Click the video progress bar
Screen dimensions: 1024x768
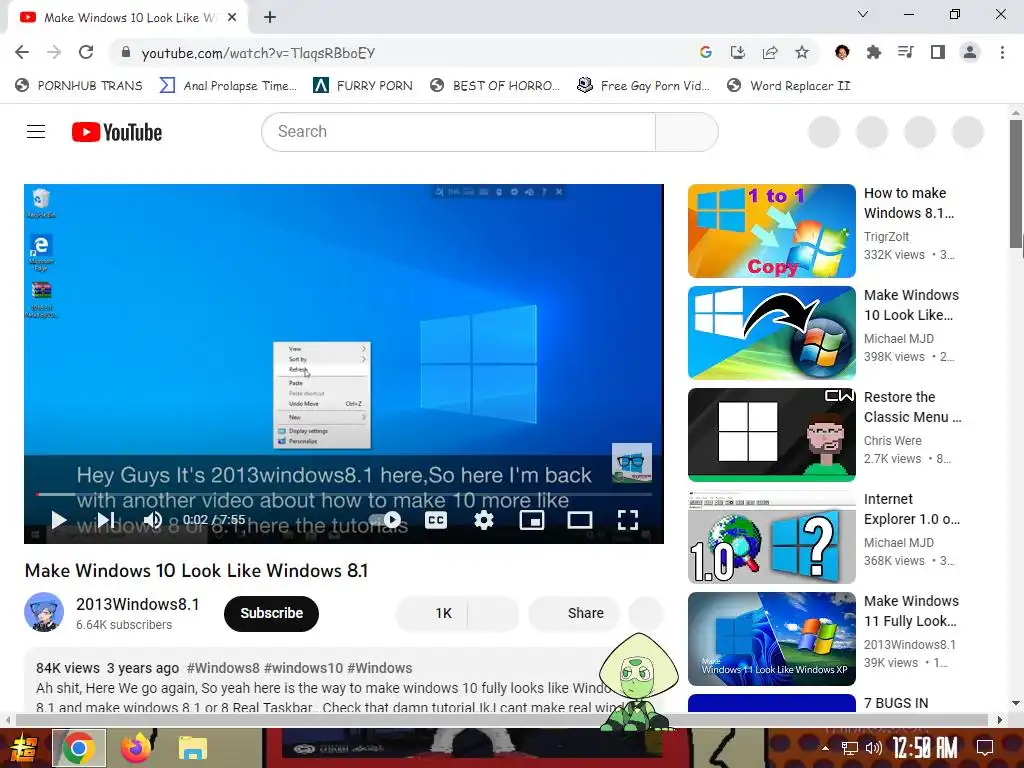click(344, 494)
